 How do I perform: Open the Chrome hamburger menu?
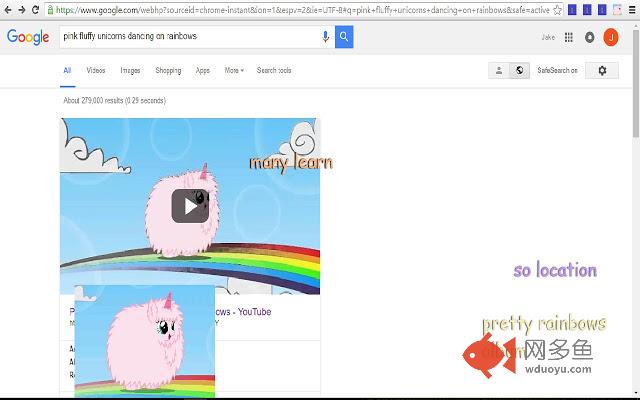click(x=632, y=10)
